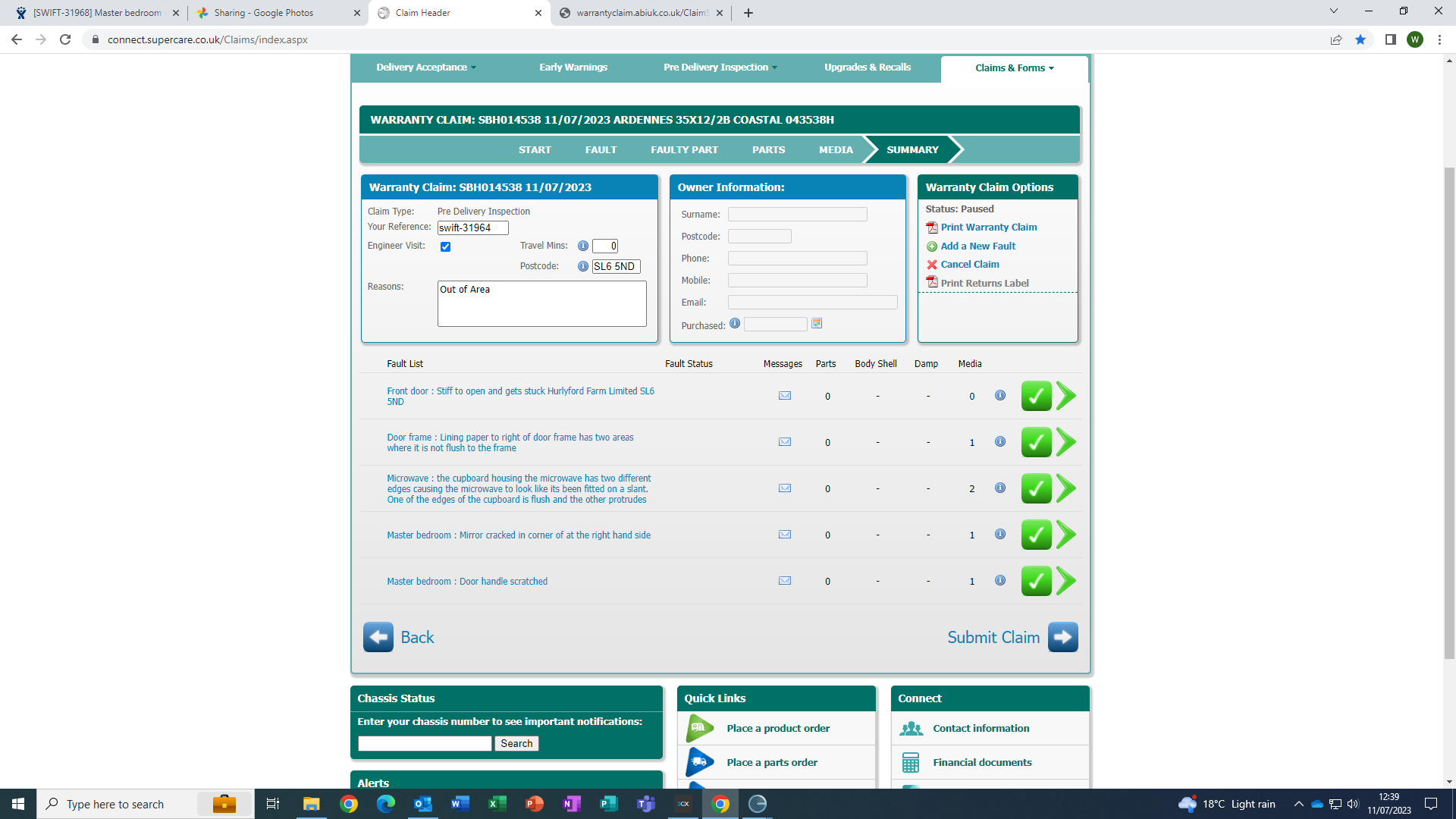Click the chassis number search input field

425,744
